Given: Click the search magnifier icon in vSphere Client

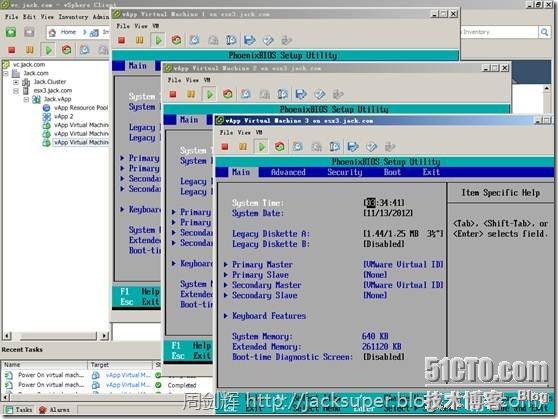Looking at the screenshot, I should (x=544, y=32).
